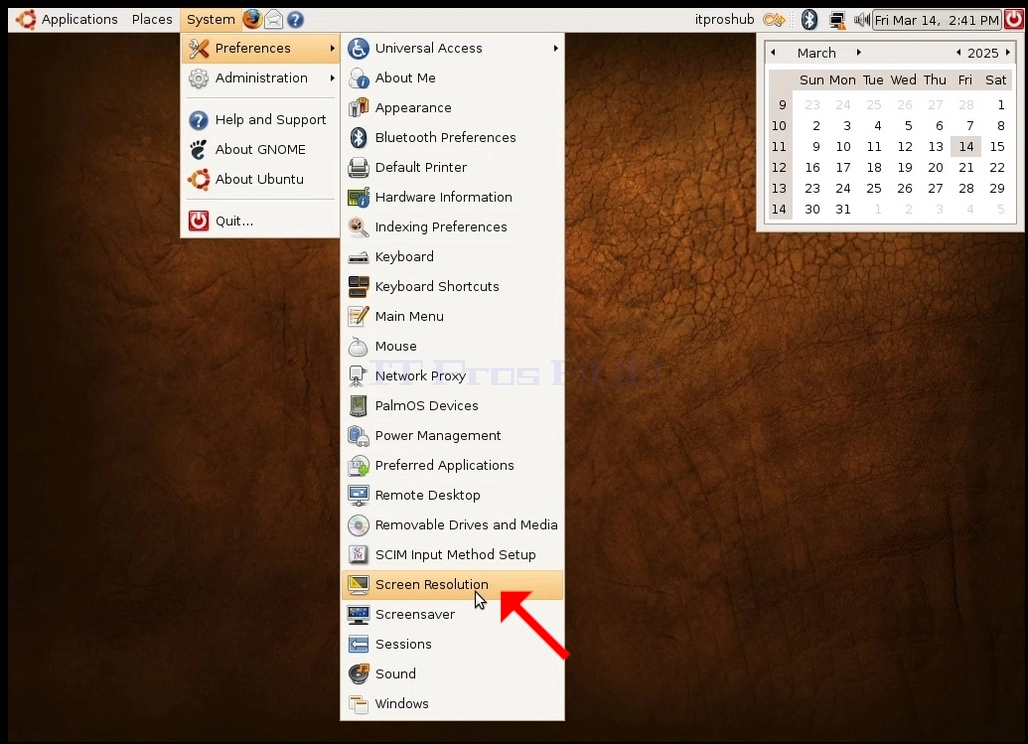
Task: Select Screen Resolution from Preferences
Action: pos(452,585)
